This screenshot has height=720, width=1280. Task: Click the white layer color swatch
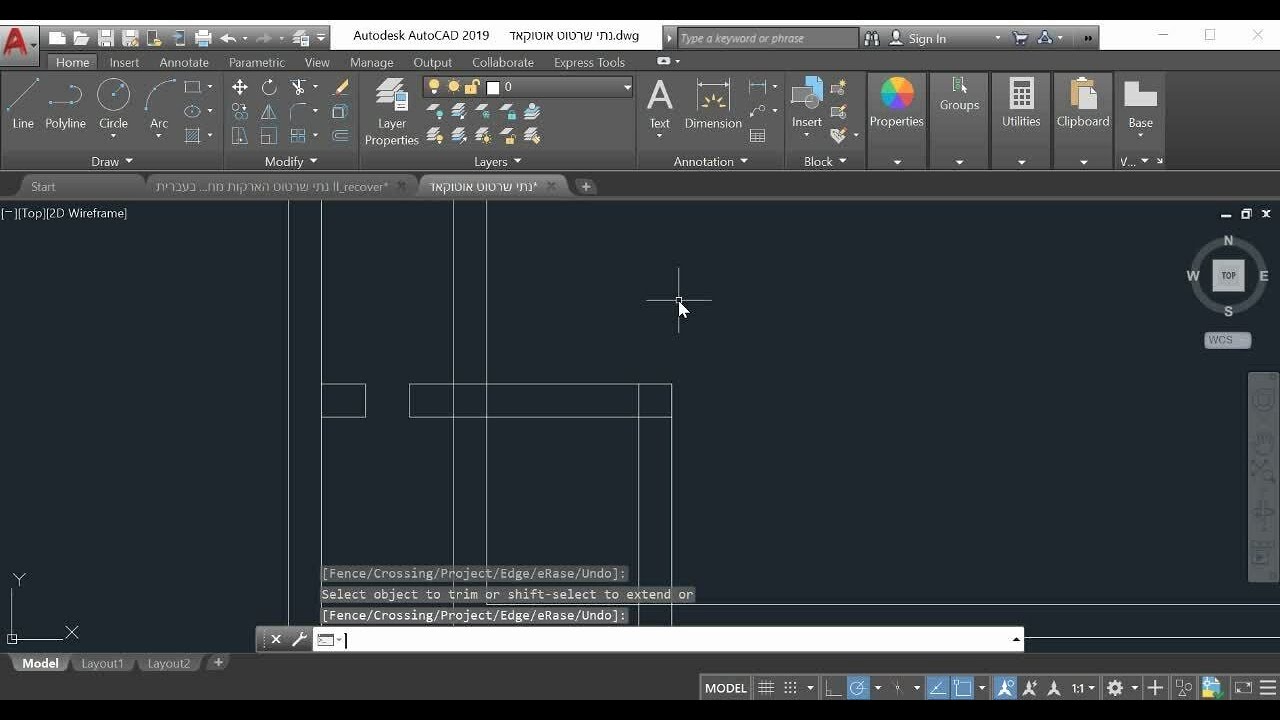click(493, 87)
